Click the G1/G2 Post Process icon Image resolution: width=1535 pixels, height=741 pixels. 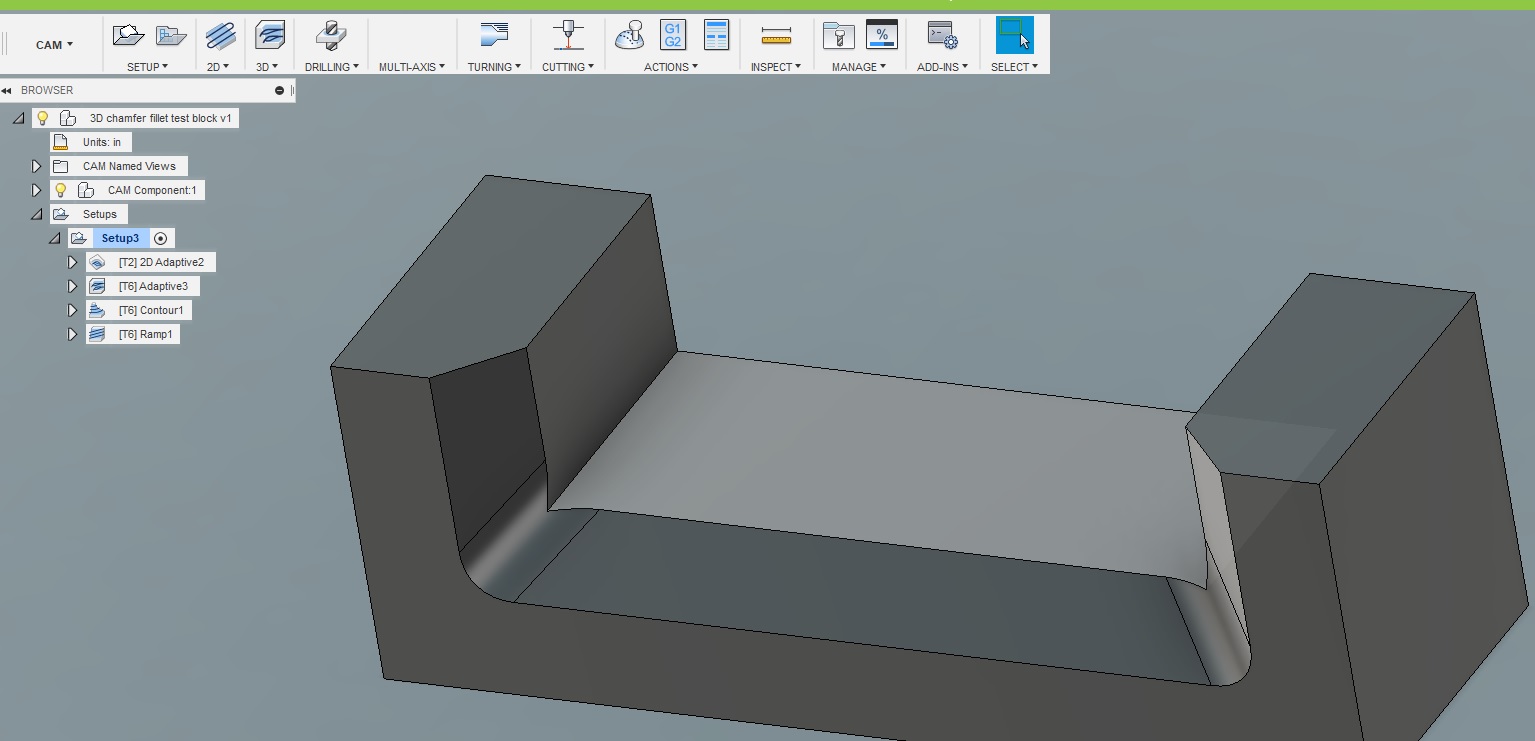pos(672,35)
